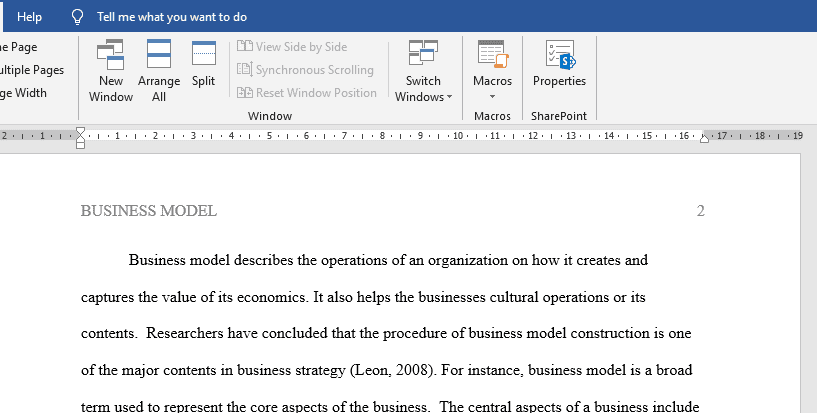Click the SharePoint group label
The width and height of the screenshot is (817, 413).
[x=559, y=116]
